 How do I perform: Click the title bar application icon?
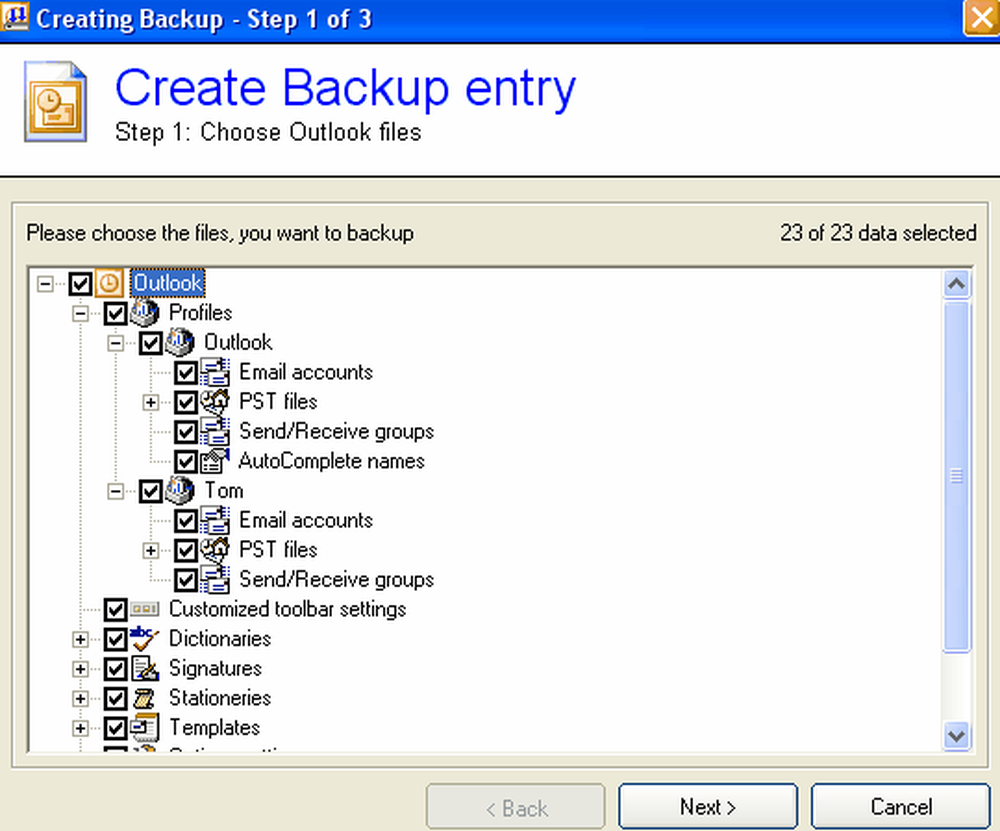tap(15, 17)
